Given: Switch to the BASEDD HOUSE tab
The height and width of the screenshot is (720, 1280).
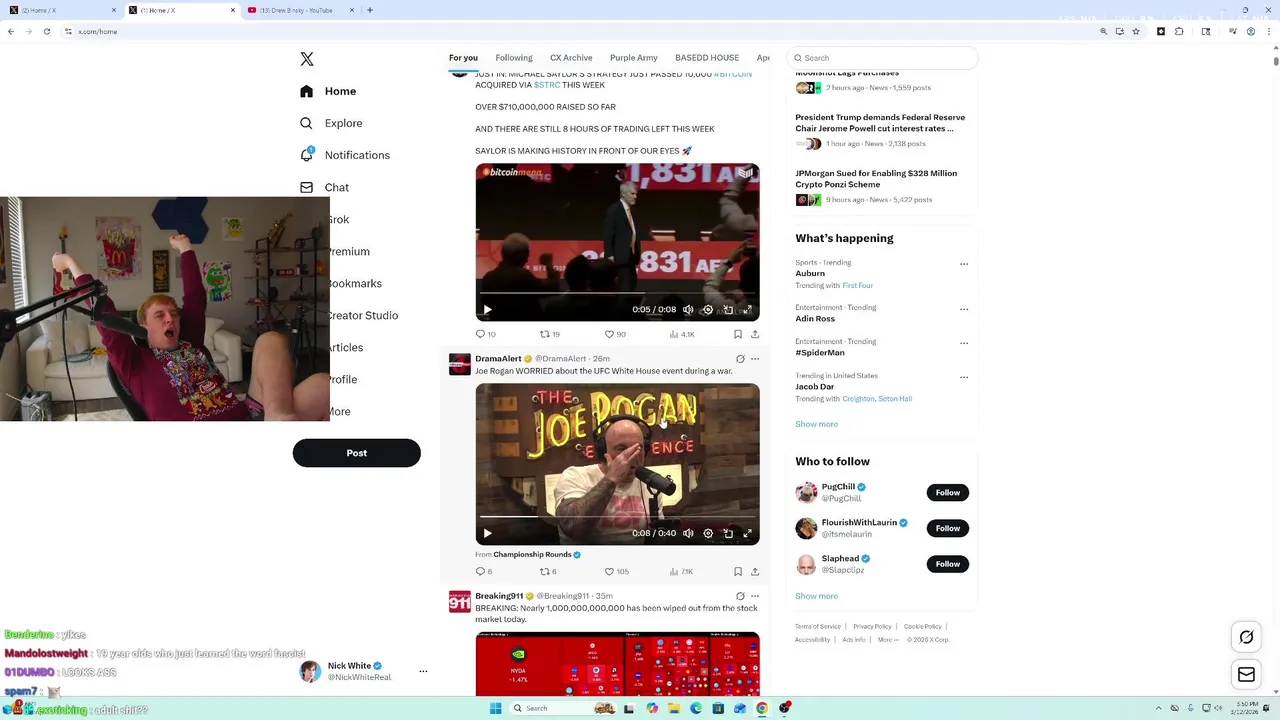Looking at the screenshot, I should coord(707,58).
